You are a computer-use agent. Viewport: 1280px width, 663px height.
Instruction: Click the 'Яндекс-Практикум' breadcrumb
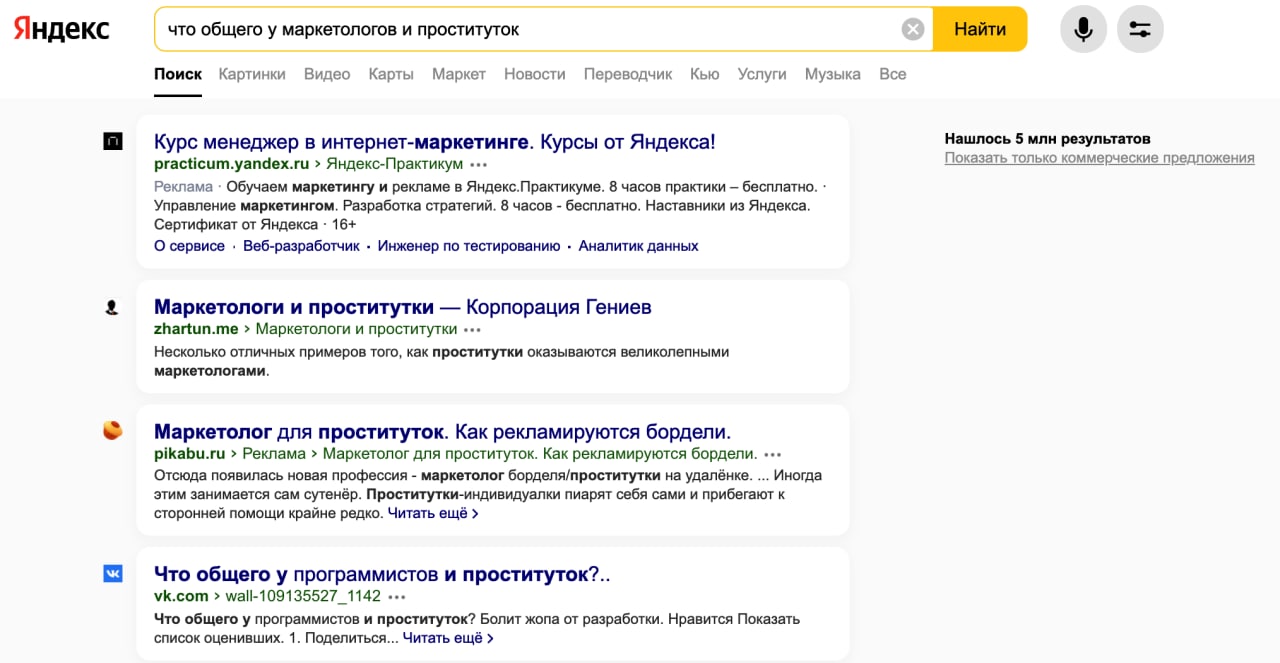tap(394, 164)
